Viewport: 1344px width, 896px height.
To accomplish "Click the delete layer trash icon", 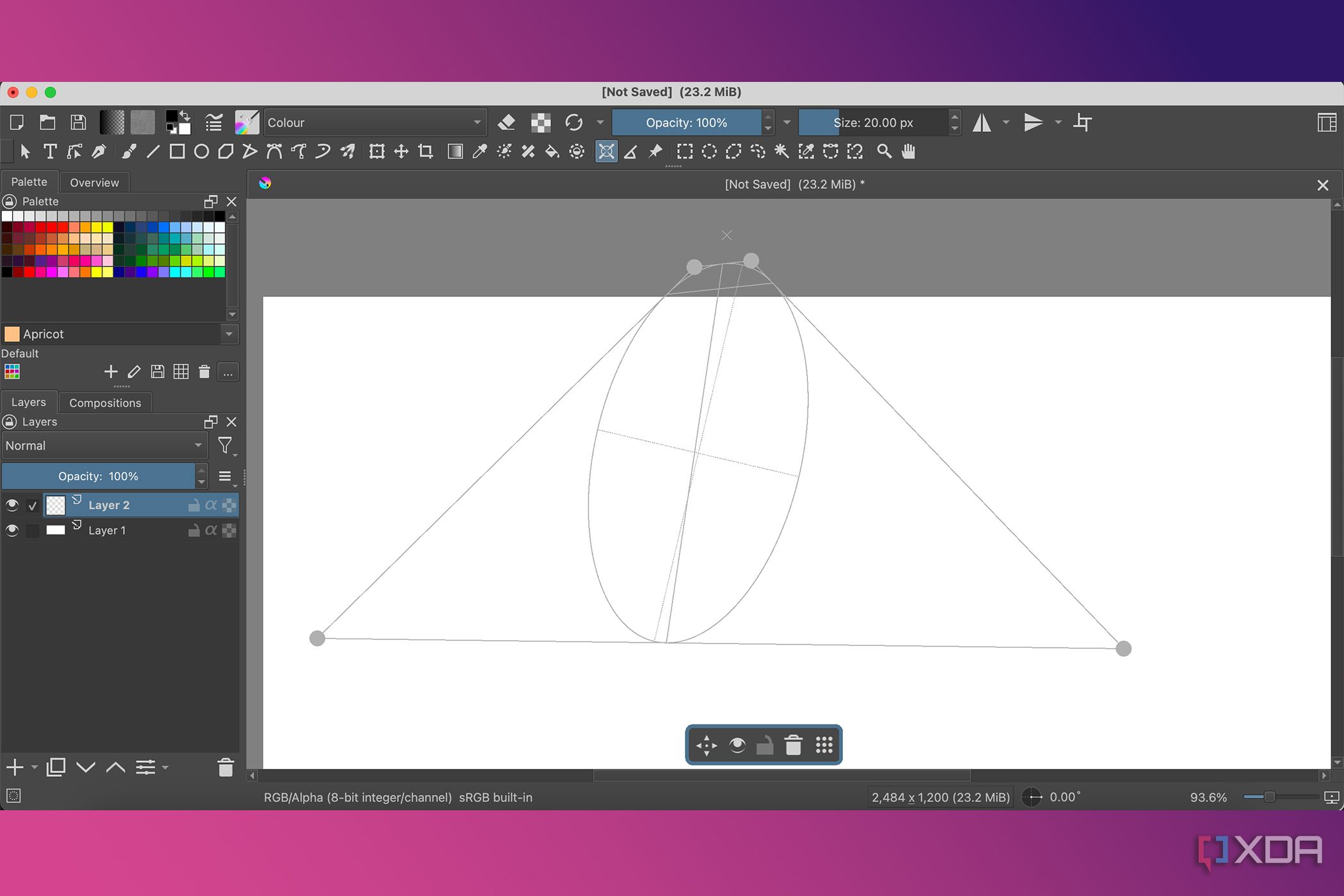I will point(225,767).
